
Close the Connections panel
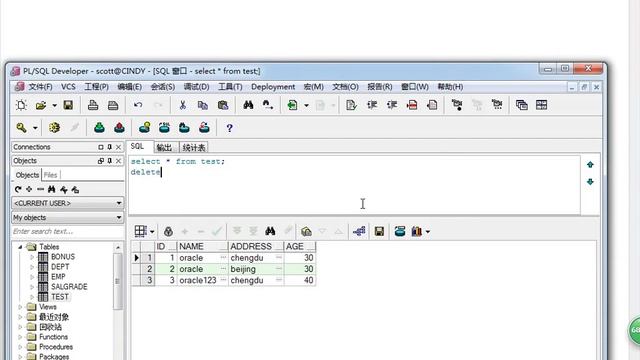(118, 147)
